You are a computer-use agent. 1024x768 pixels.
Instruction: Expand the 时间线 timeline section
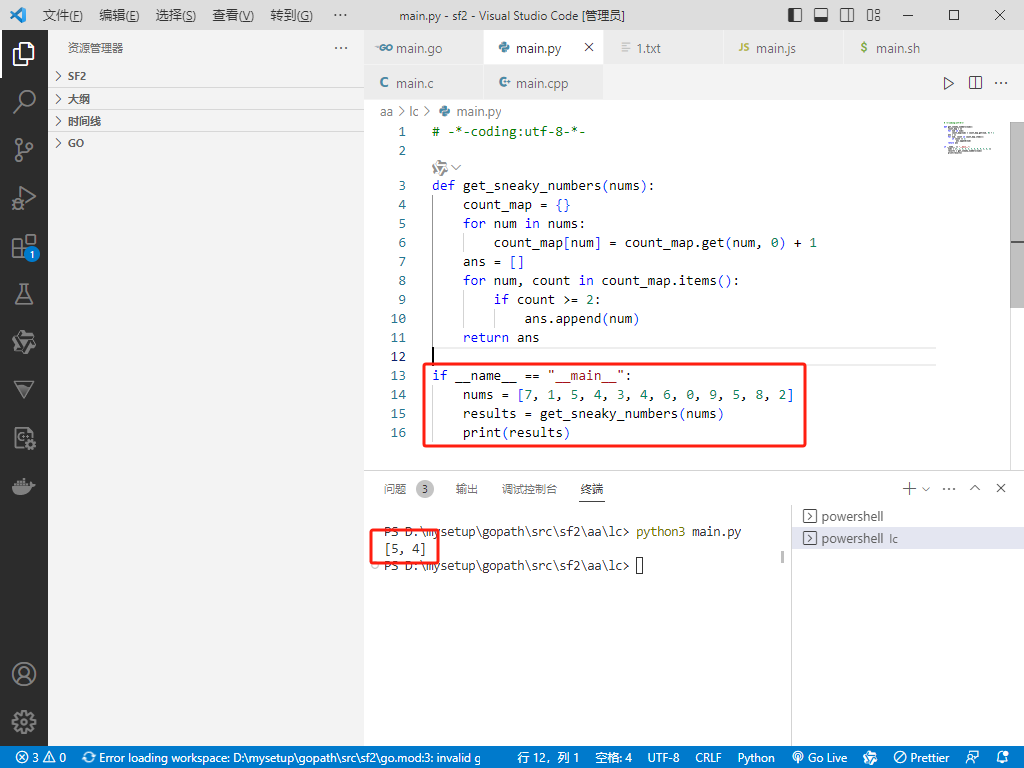pos(206,121)
